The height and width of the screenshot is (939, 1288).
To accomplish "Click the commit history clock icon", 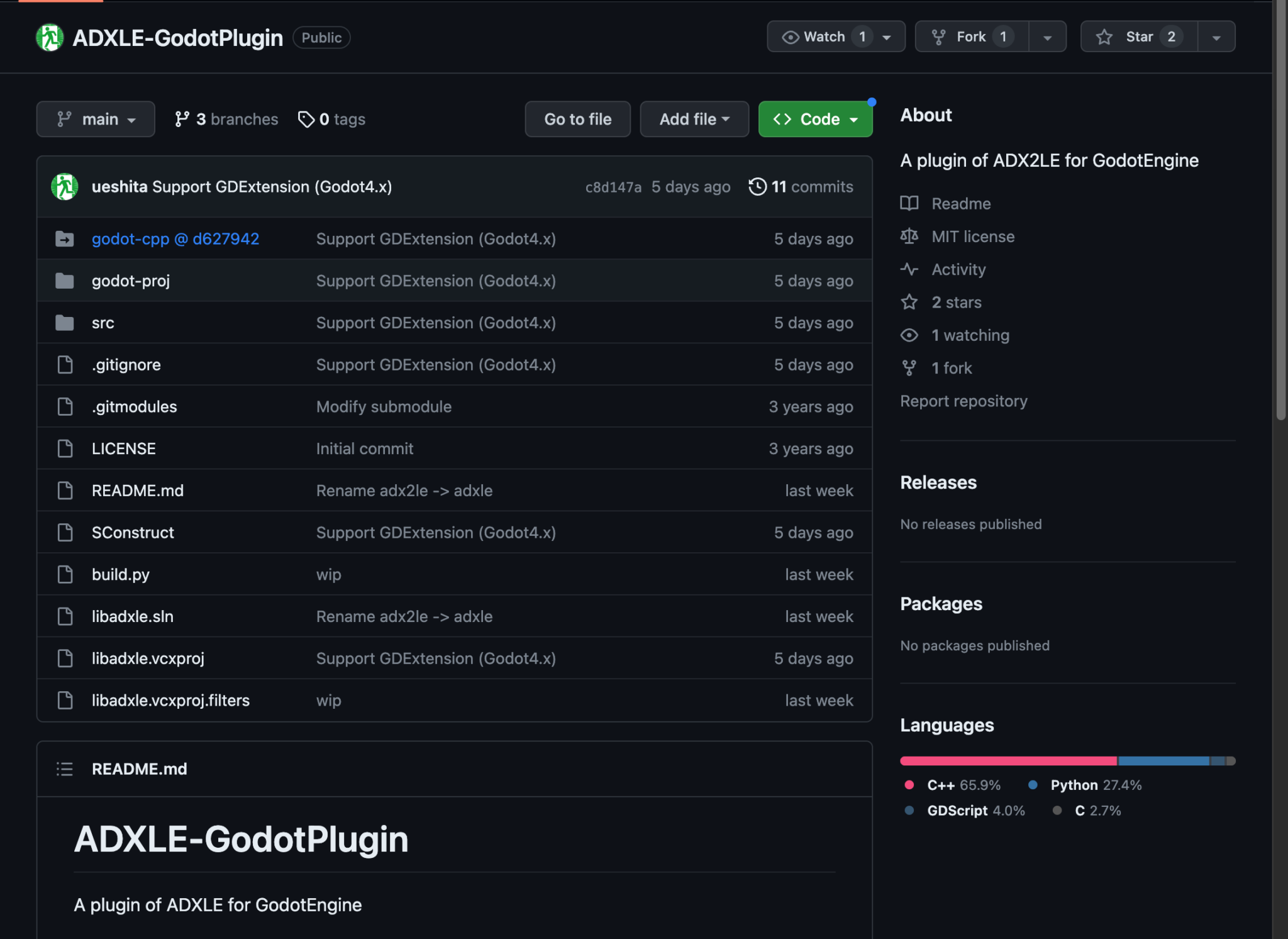I will click(757, 187).
